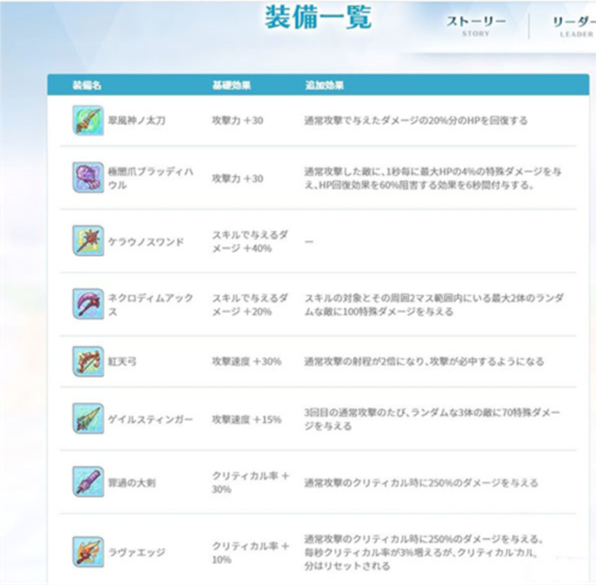This screenshot has width=596, height=587.
Task: Click the ネクロディムアックス axe icon
Action: coord(88,304)
